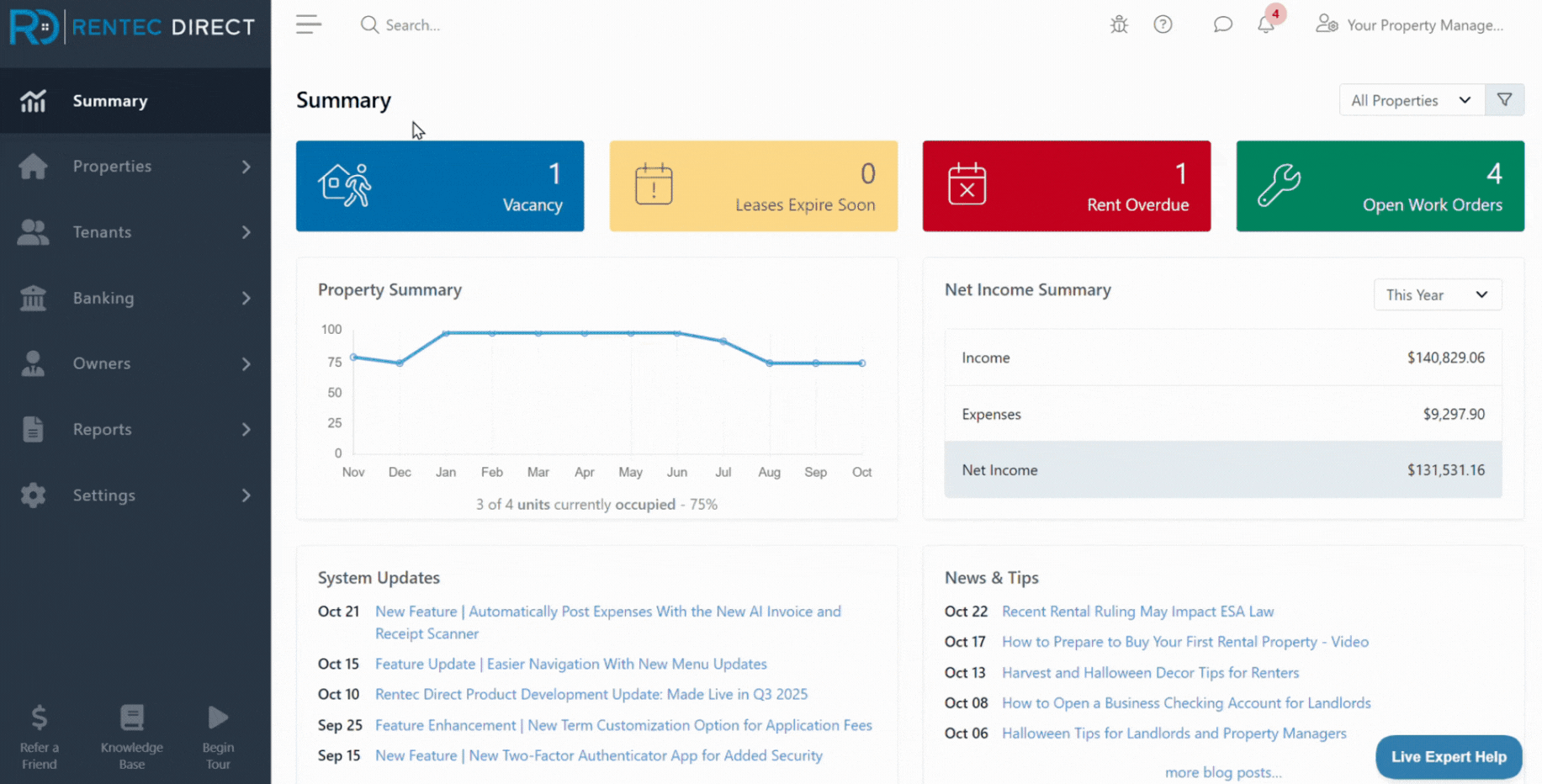Open the AI Invoice and Receipt Scanner update

tap(608, 622)
